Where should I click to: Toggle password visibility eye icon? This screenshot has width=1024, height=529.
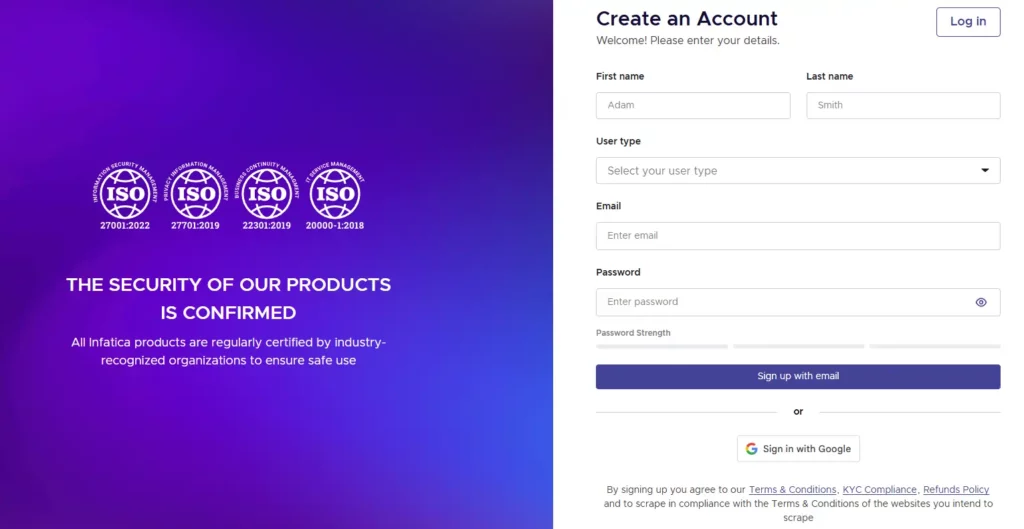pyautogui.click(x=981, y=302)
